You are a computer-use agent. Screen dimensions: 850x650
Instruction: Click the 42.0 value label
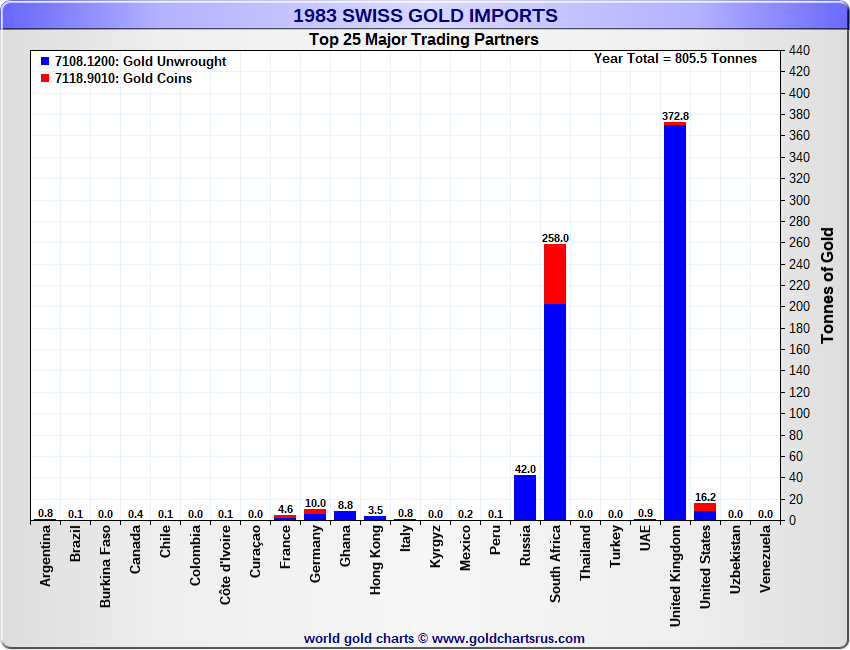tap(525, 469)
